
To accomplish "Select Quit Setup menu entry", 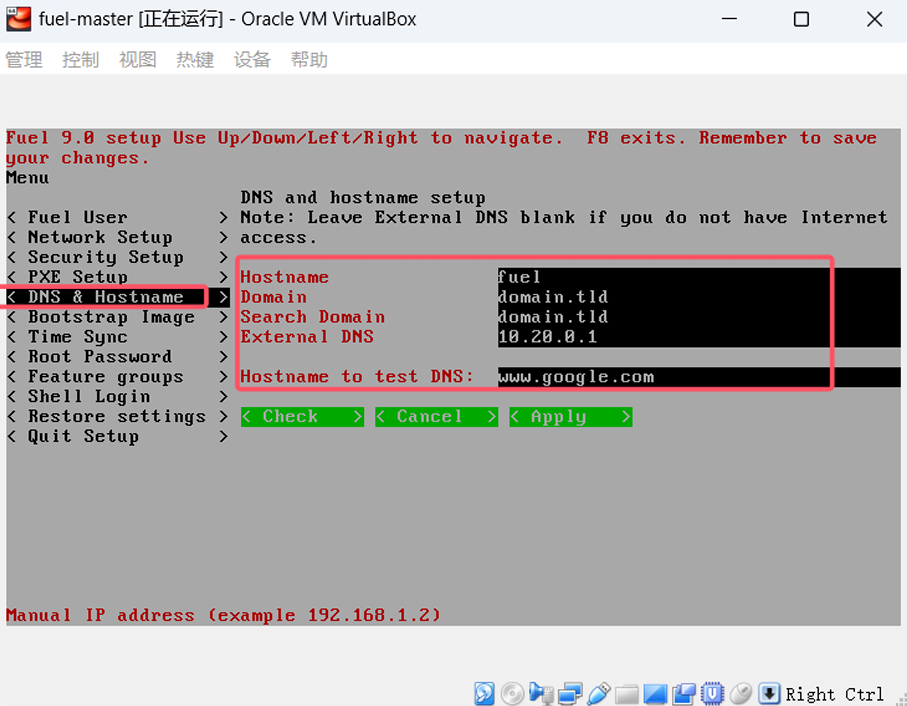I will (x=118, y=436).
